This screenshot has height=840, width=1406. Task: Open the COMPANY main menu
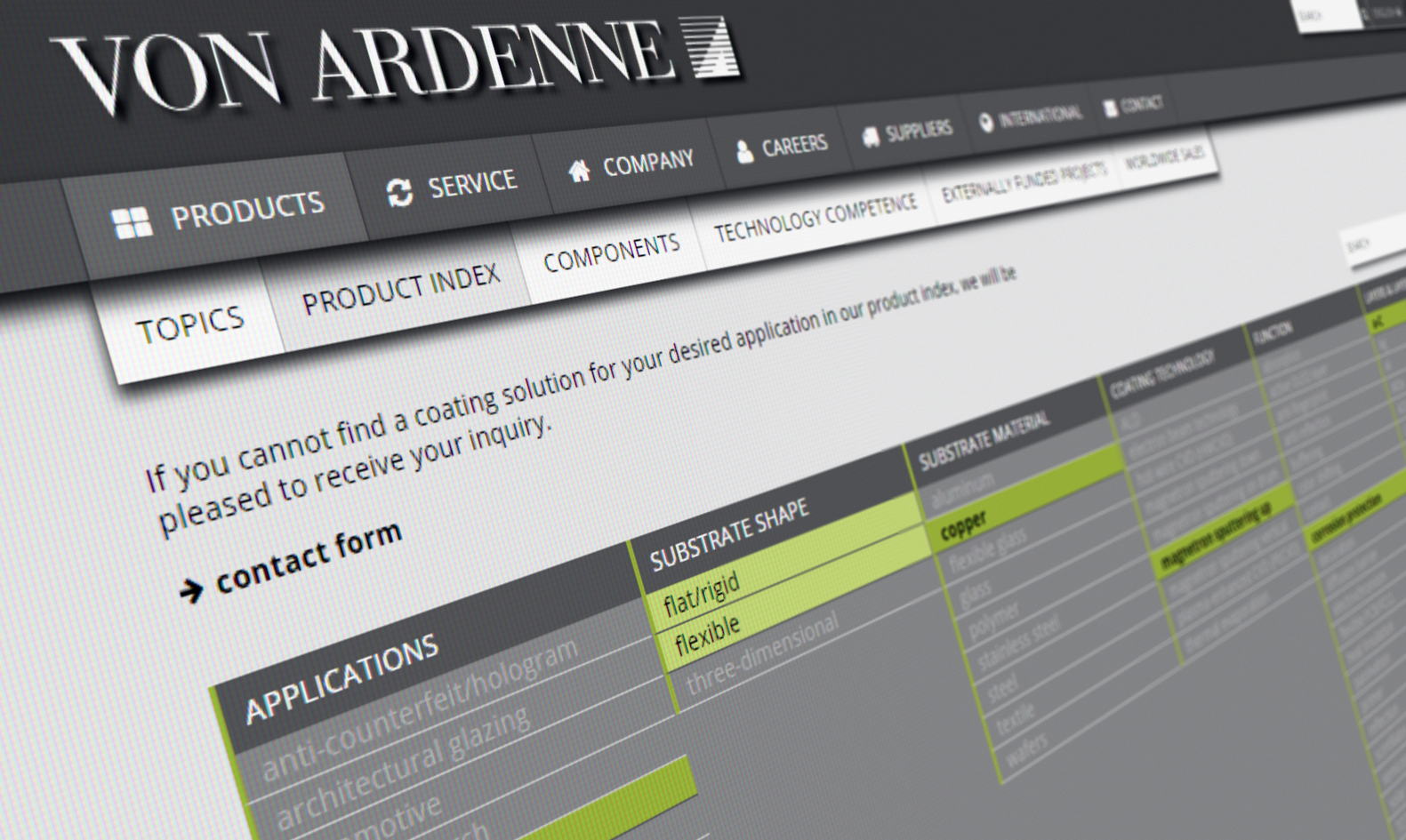tap(631, 166)
